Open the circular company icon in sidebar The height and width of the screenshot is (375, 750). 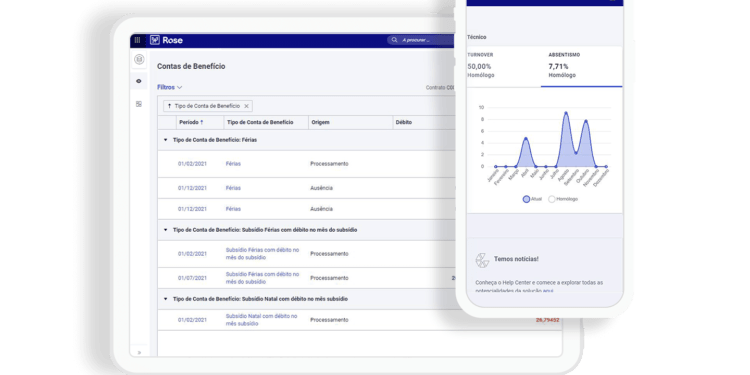click(139, 59)
